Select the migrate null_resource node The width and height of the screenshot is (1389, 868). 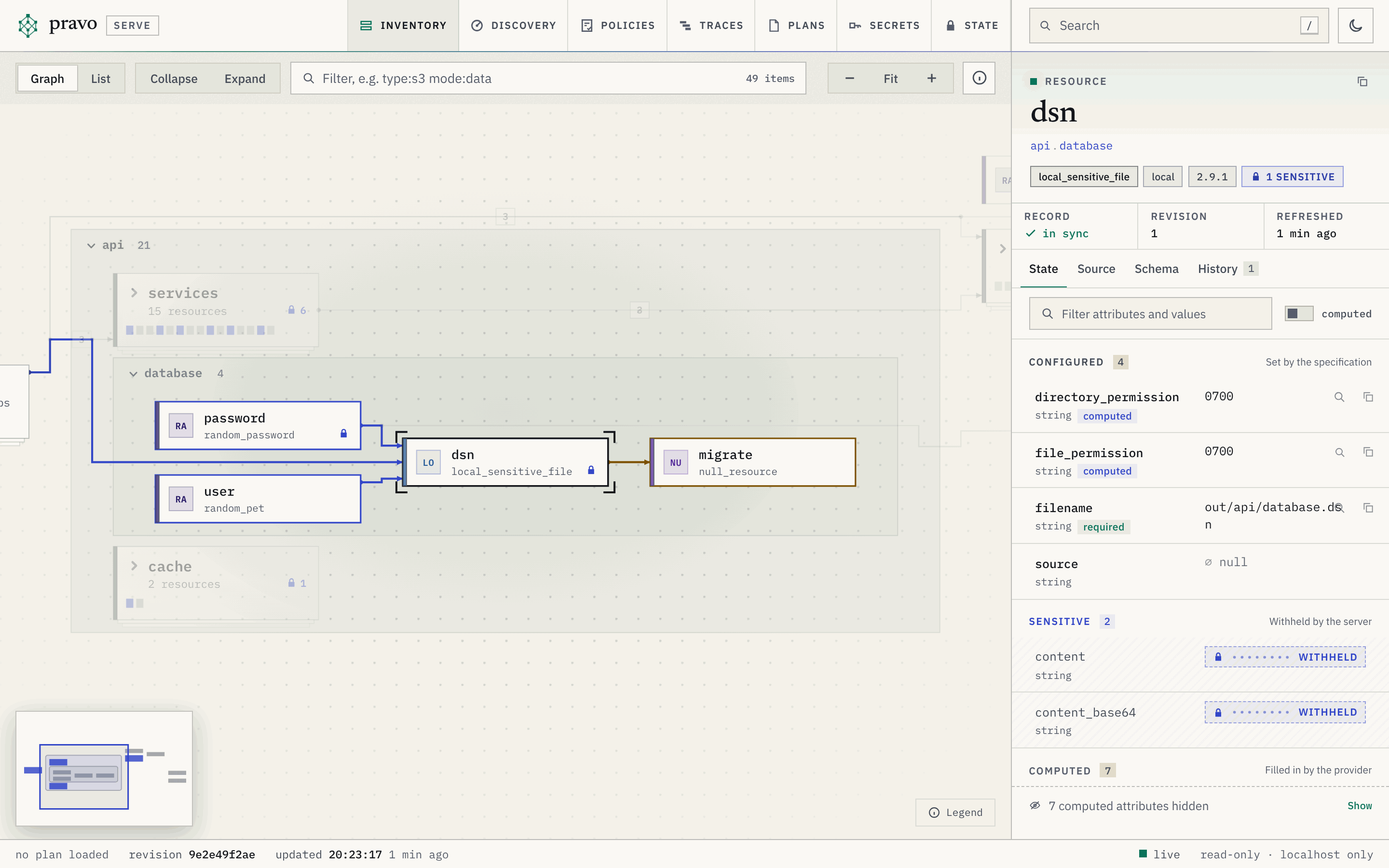(752, 463)
